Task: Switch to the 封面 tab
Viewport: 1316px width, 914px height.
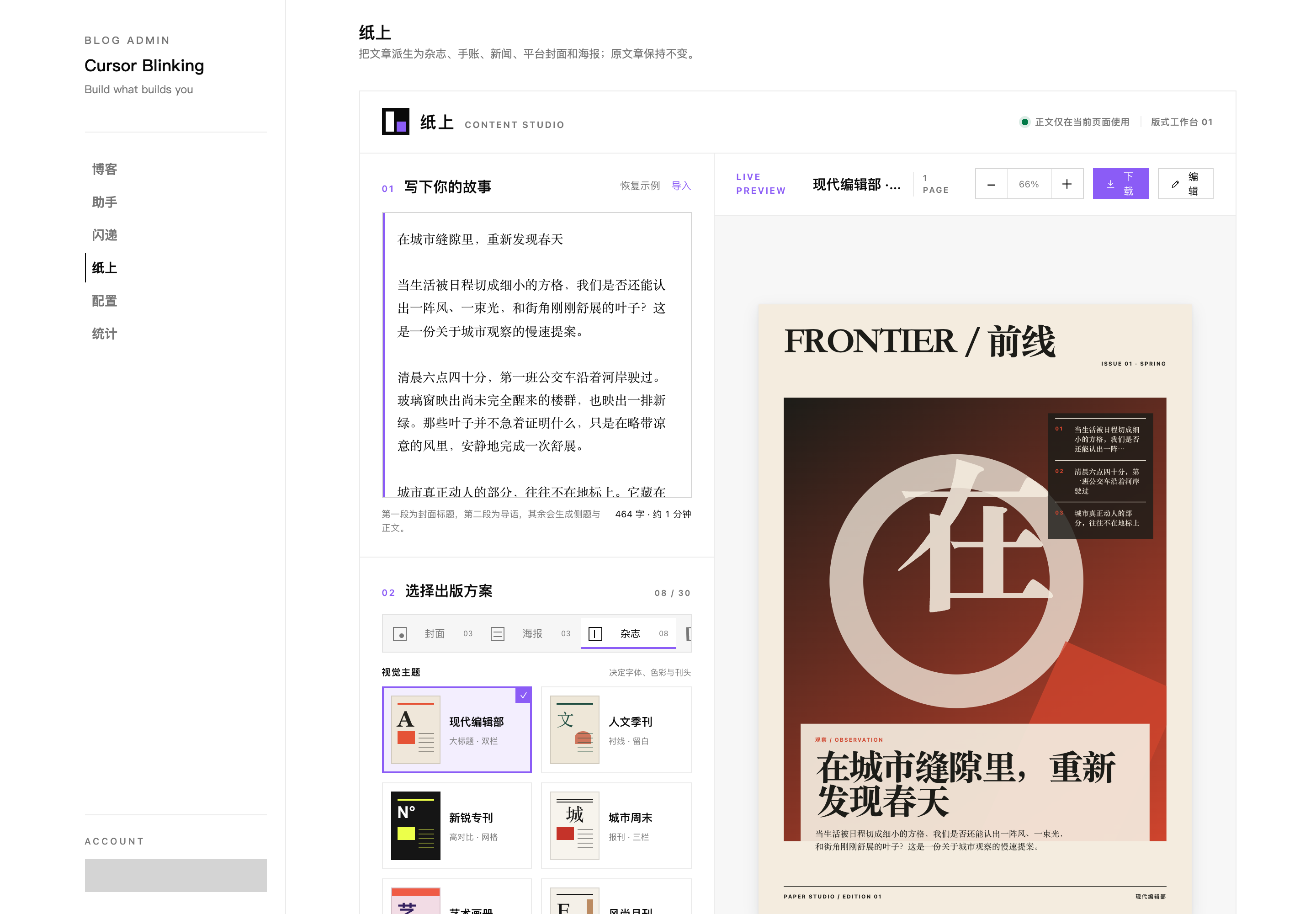Action: [x=433, y=633]
